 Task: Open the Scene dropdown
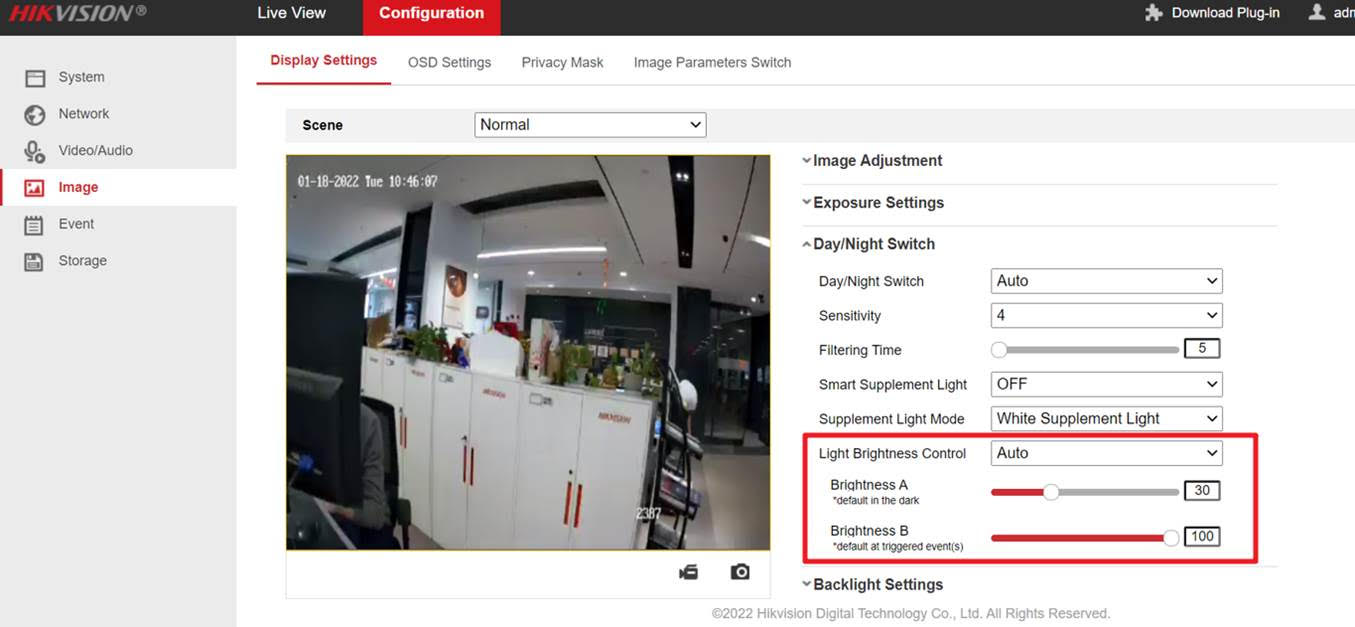[x=590, y=125]
